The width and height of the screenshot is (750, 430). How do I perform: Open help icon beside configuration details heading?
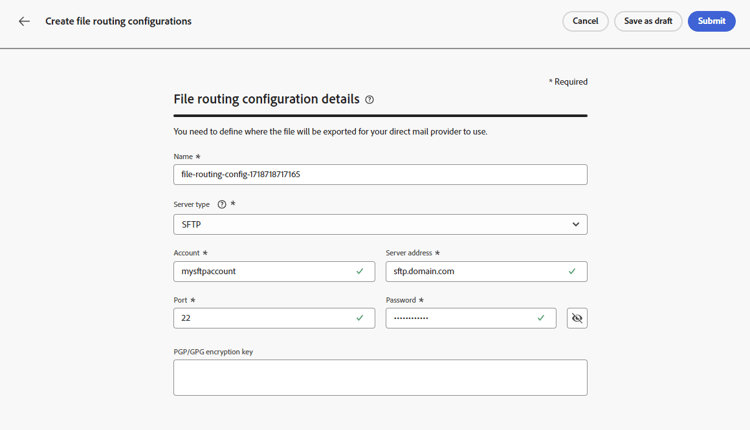pyautogui.click(x=370, y=100)
